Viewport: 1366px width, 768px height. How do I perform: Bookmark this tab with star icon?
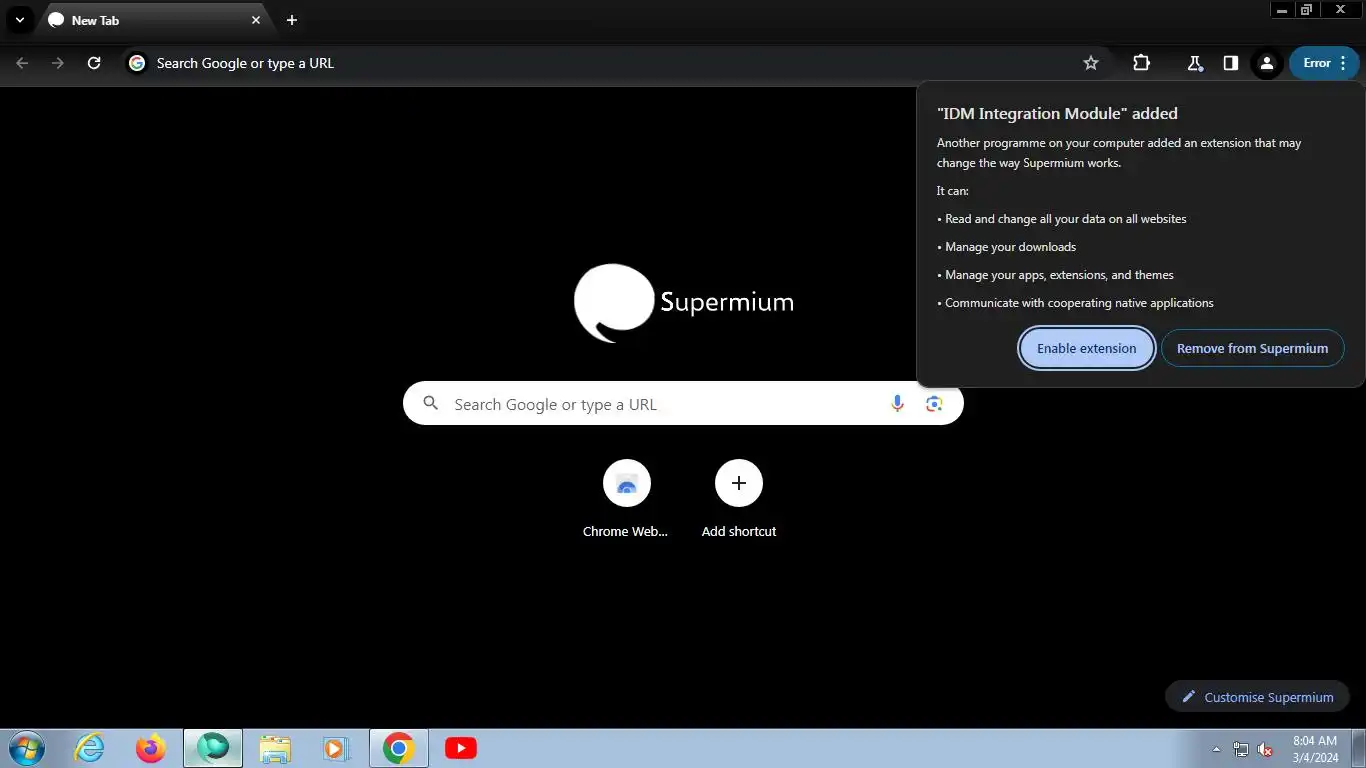click(1091, 63)
